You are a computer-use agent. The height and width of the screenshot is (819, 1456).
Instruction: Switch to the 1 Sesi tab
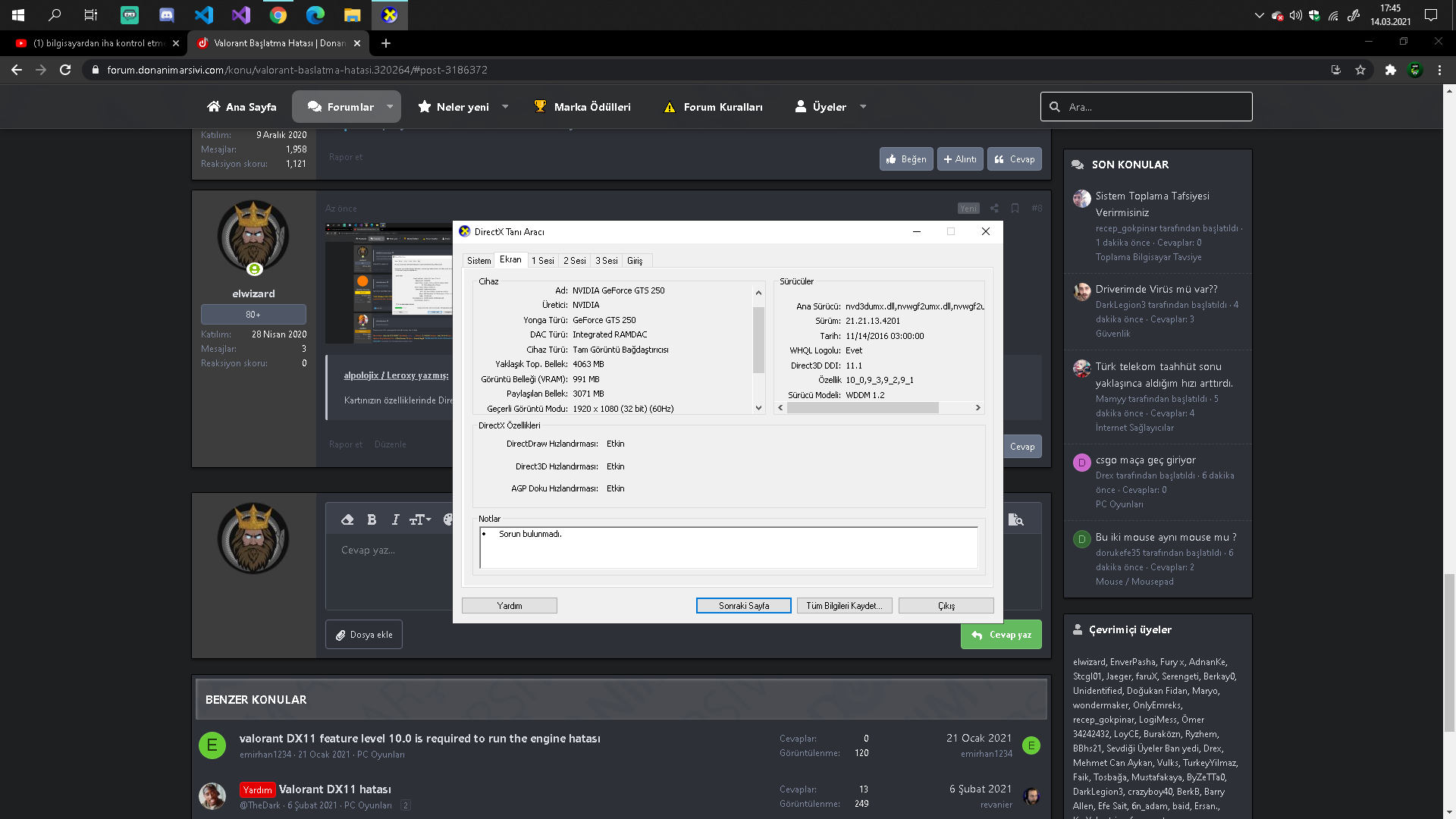click(x=542, y=260)
